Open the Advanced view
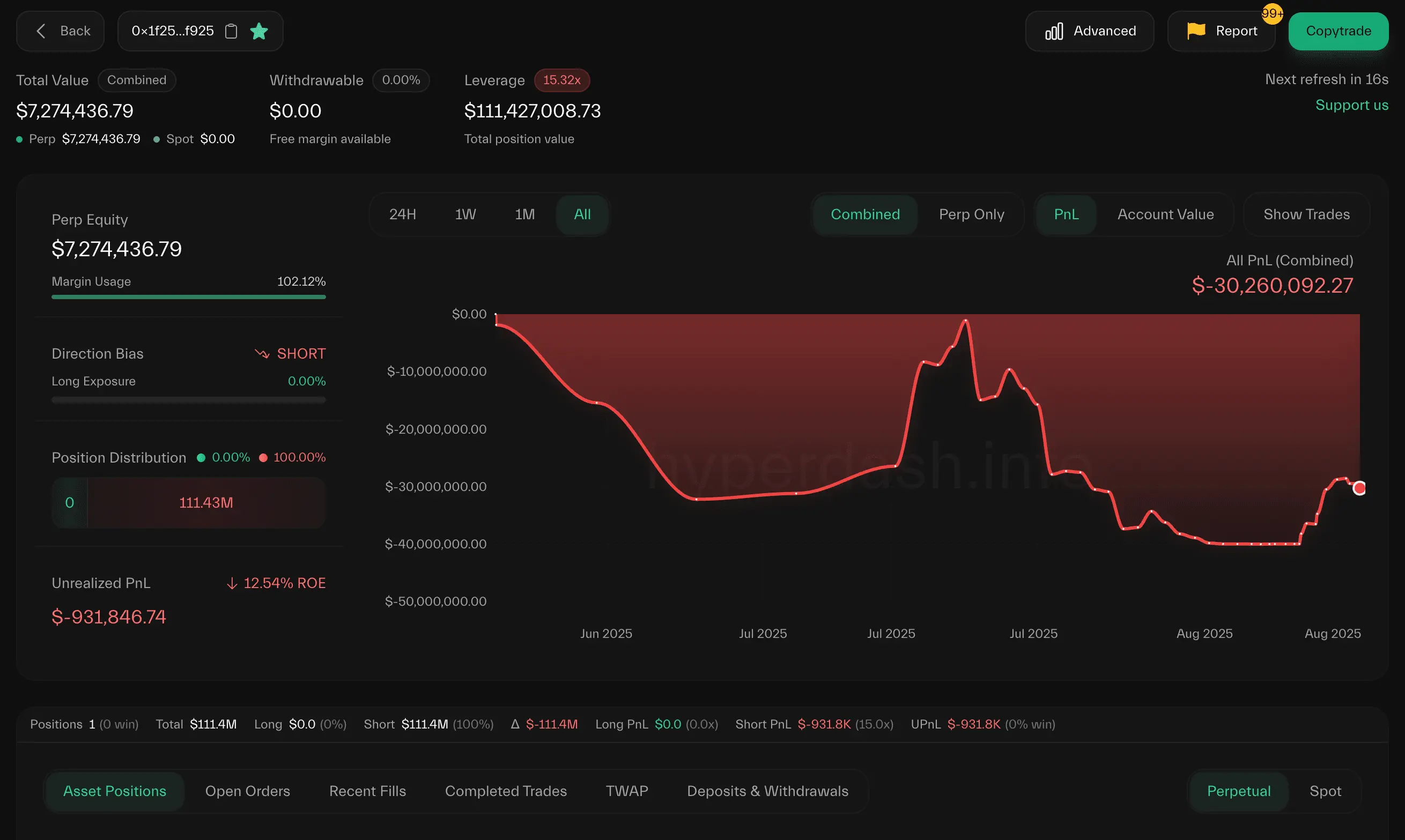Image resolution: width=1405 pixels, height=840 pixels. (1090, 31)
